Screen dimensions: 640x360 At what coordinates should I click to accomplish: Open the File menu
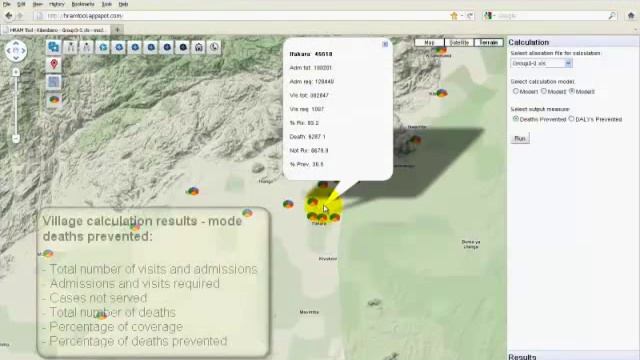(7, 4)
